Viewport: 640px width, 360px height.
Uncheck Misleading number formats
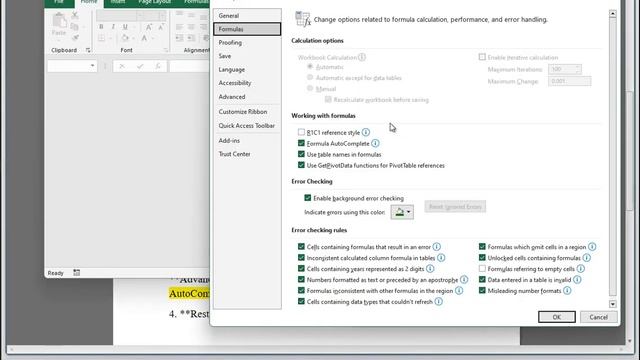[x=482, y=291]
